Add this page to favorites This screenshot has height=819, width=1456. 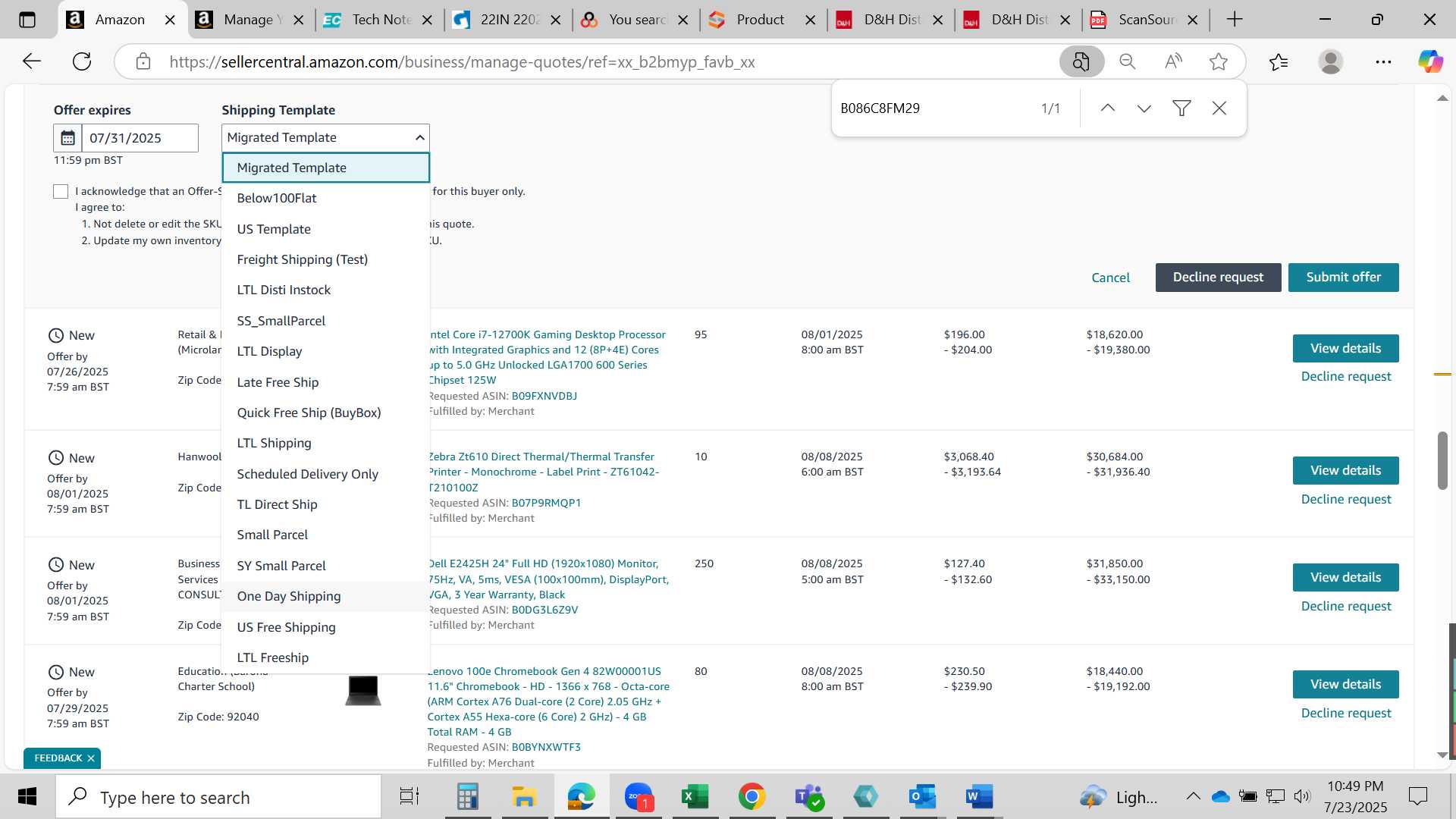click(x=1219, y=61)
